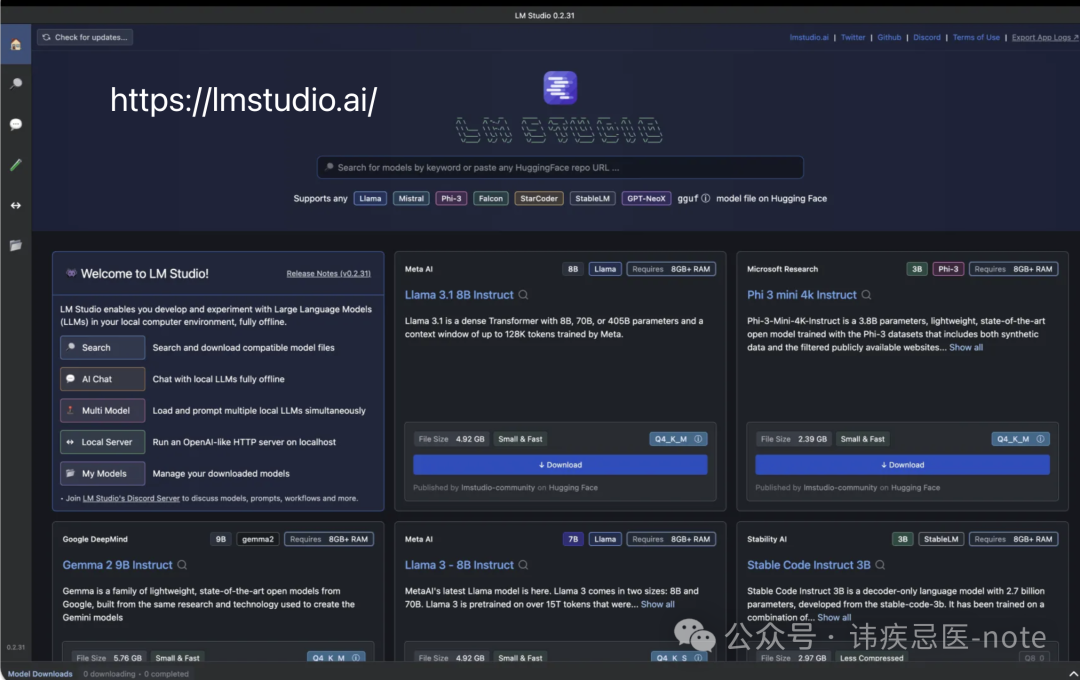Viewport: 1080px width, 680px height.
Task: Click the Local Server button in Welcome panel
Action: (x=103, y=442)
